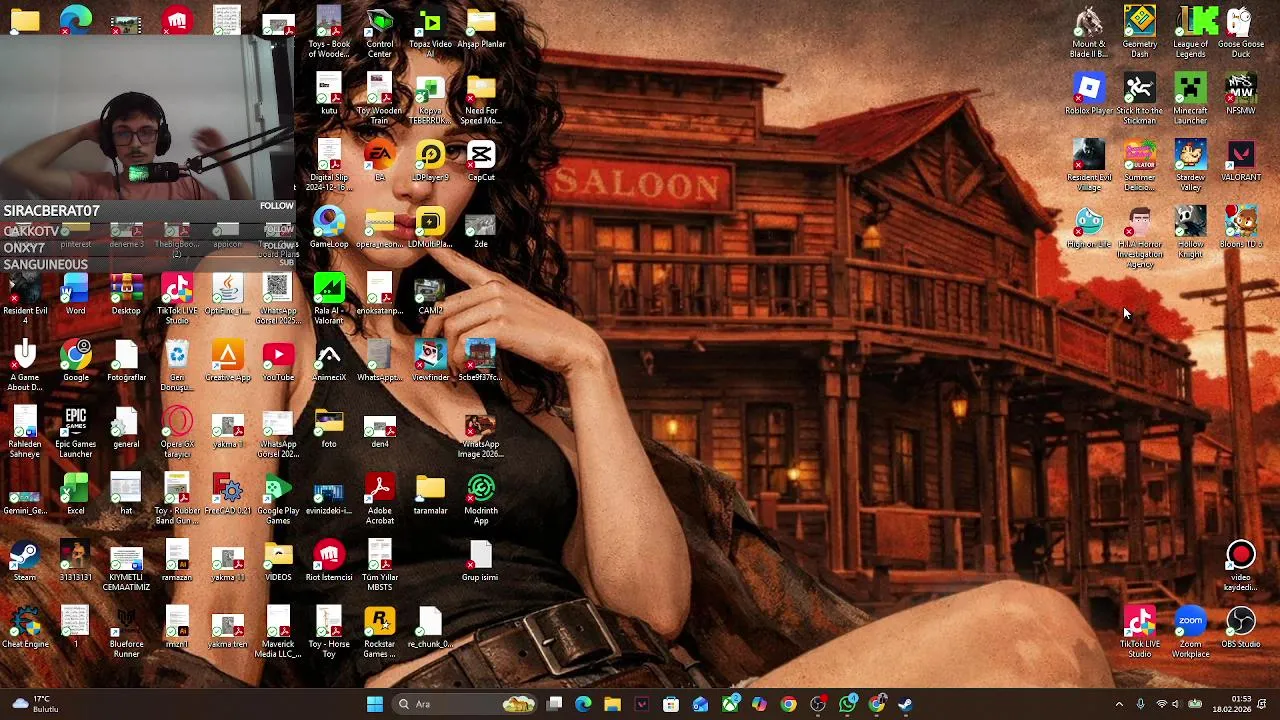Select the Creative App icon

tap(227, 360)
